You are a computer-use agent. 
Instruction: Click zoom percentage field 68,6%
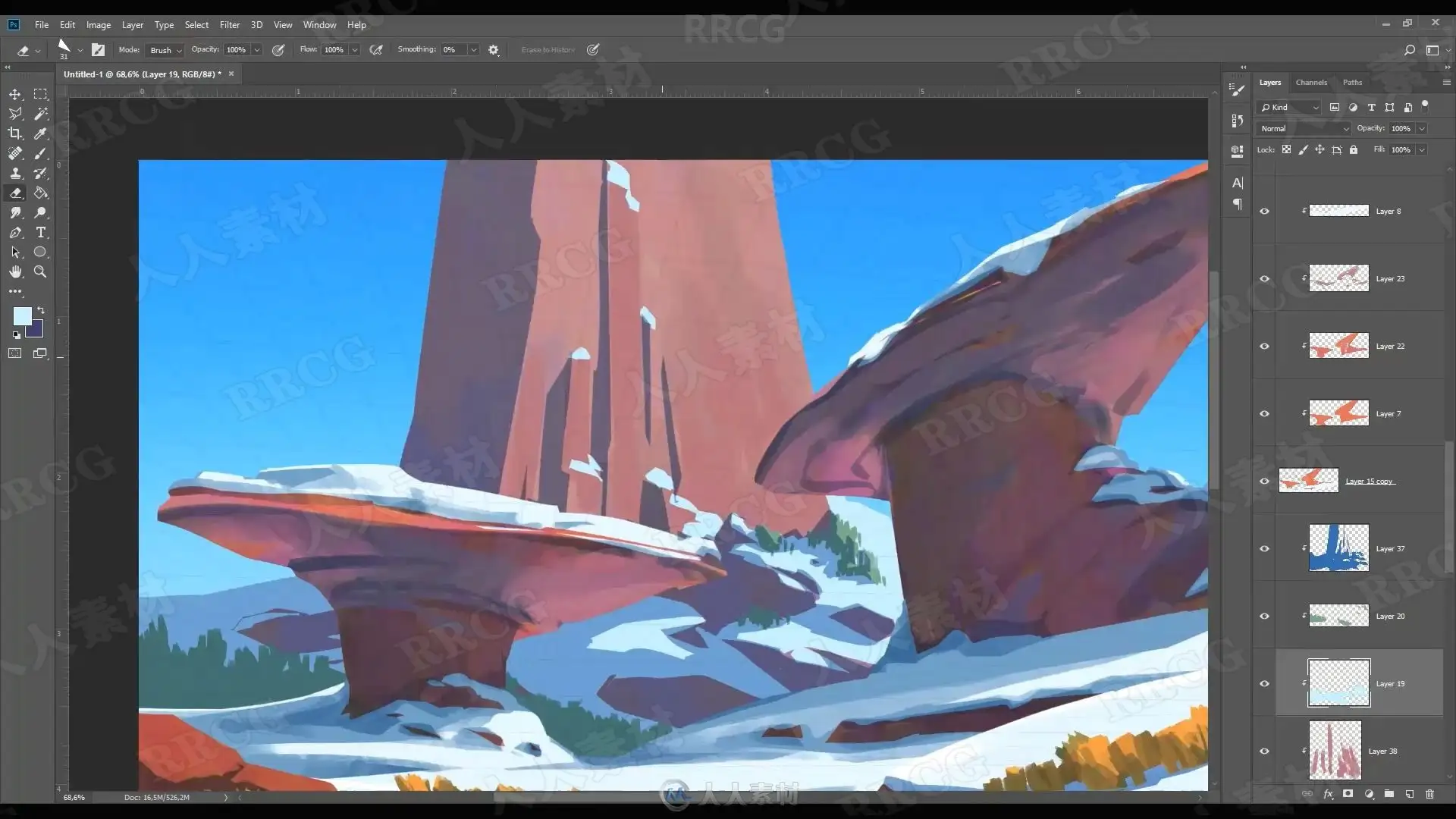(74, 797)
